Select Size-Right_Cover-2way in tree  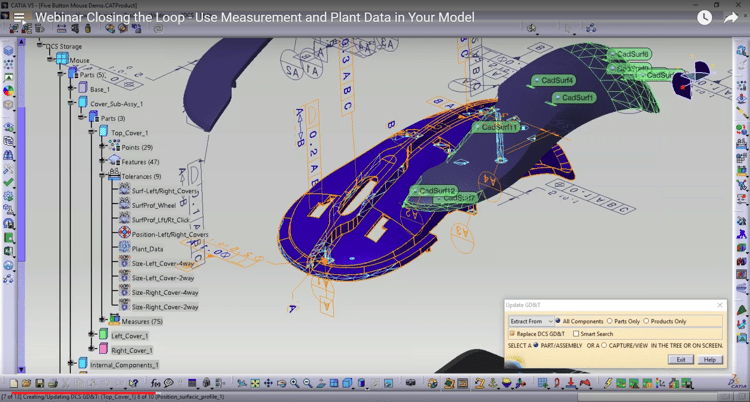pyautogui.click(x=165, y=307)
